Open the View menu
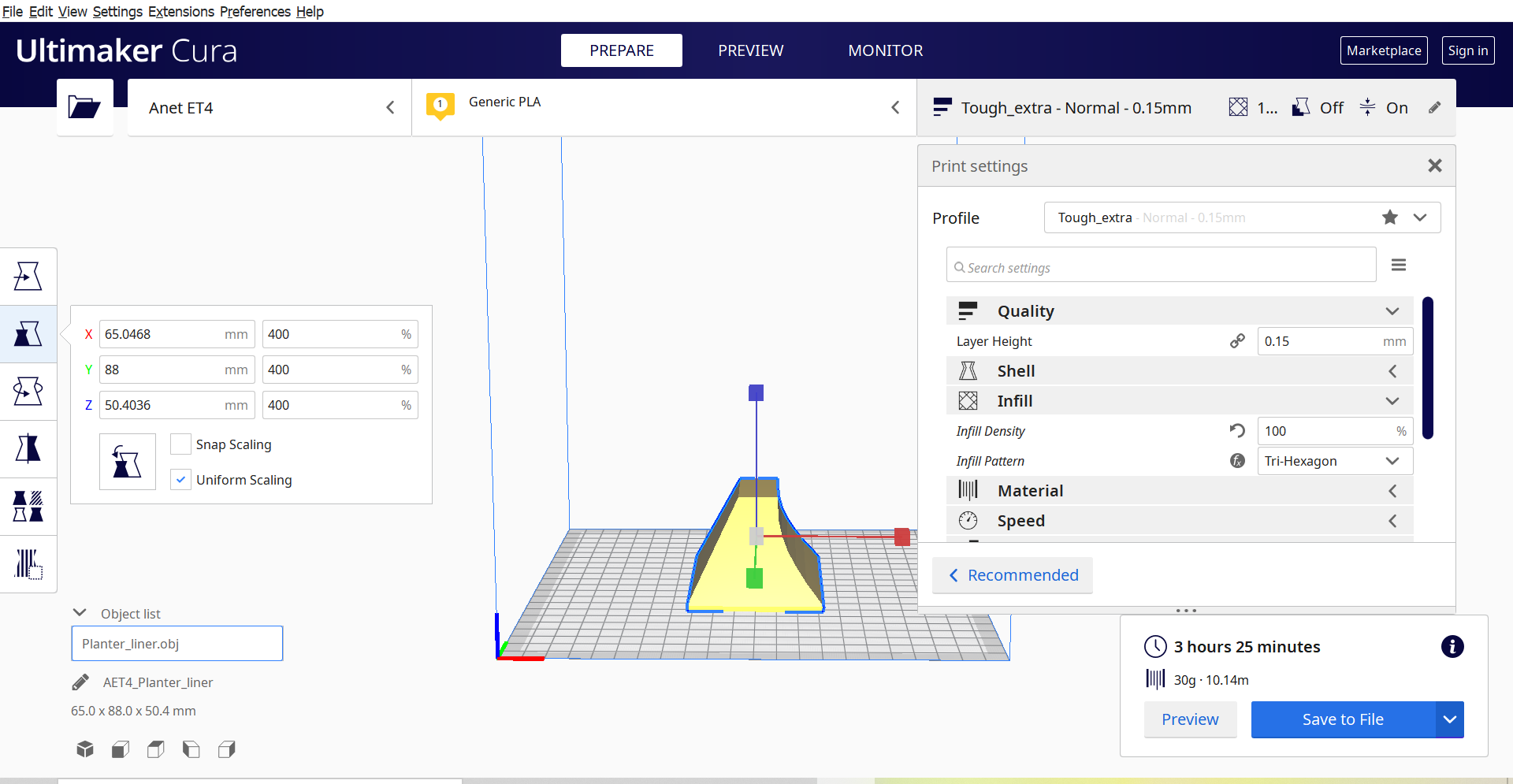Viewport: 1513px width, 784px height. point(72,11)
